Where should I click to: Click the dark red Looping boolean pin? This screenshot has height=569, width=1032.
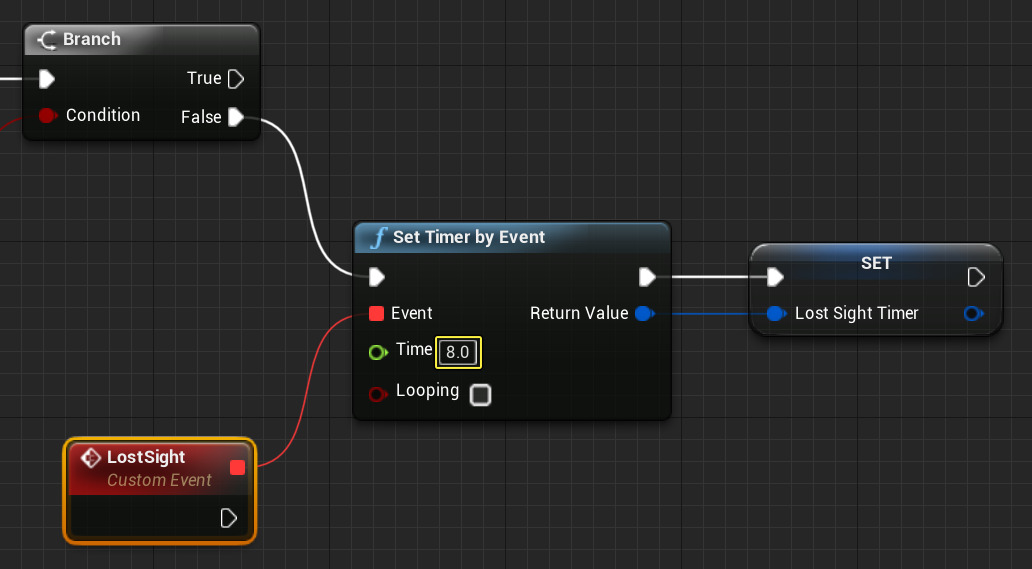click(378, 394)
